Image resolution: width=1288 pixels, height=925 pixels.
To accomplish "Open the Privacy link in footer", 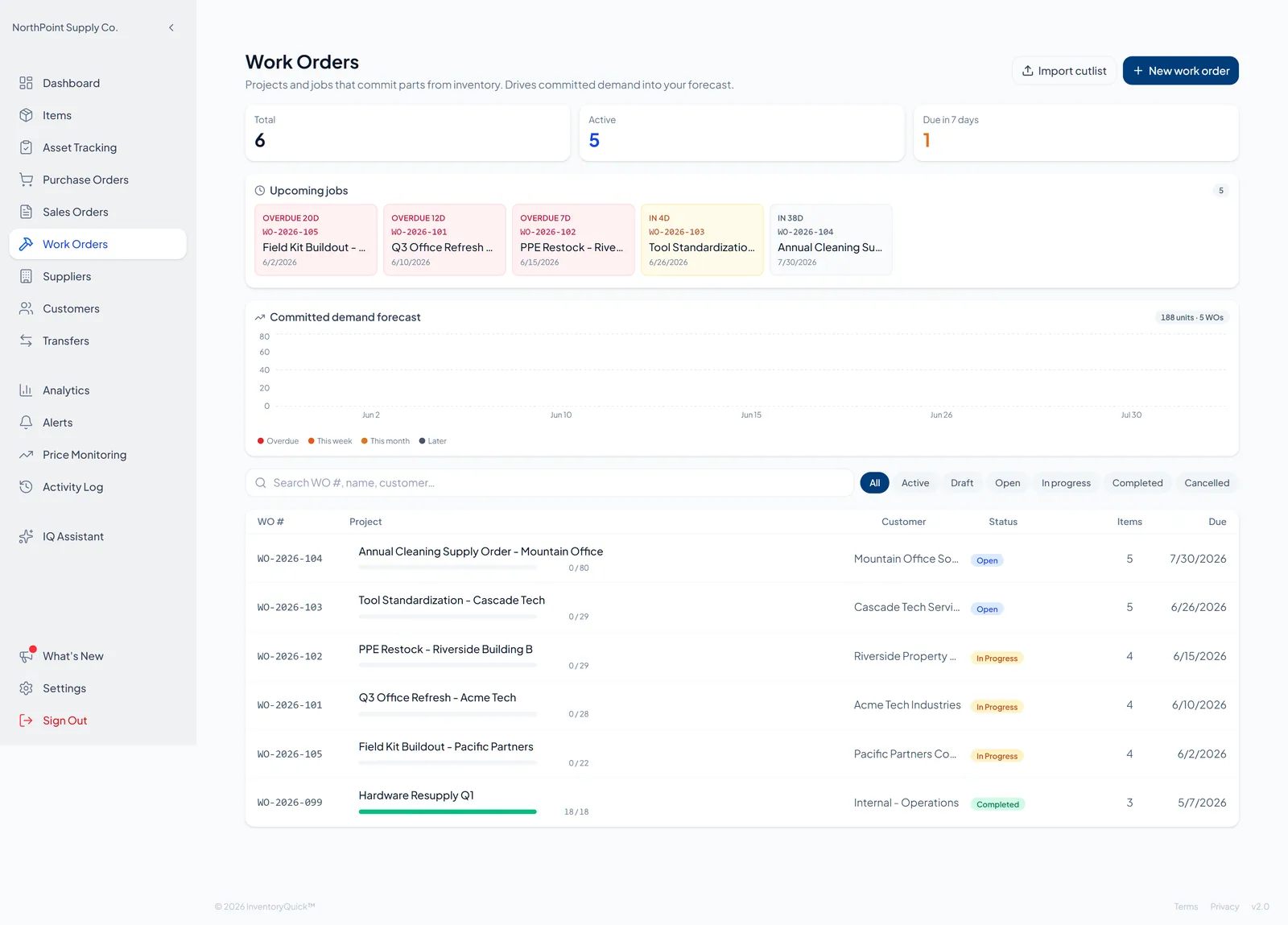I will [x=1224, y=906].
